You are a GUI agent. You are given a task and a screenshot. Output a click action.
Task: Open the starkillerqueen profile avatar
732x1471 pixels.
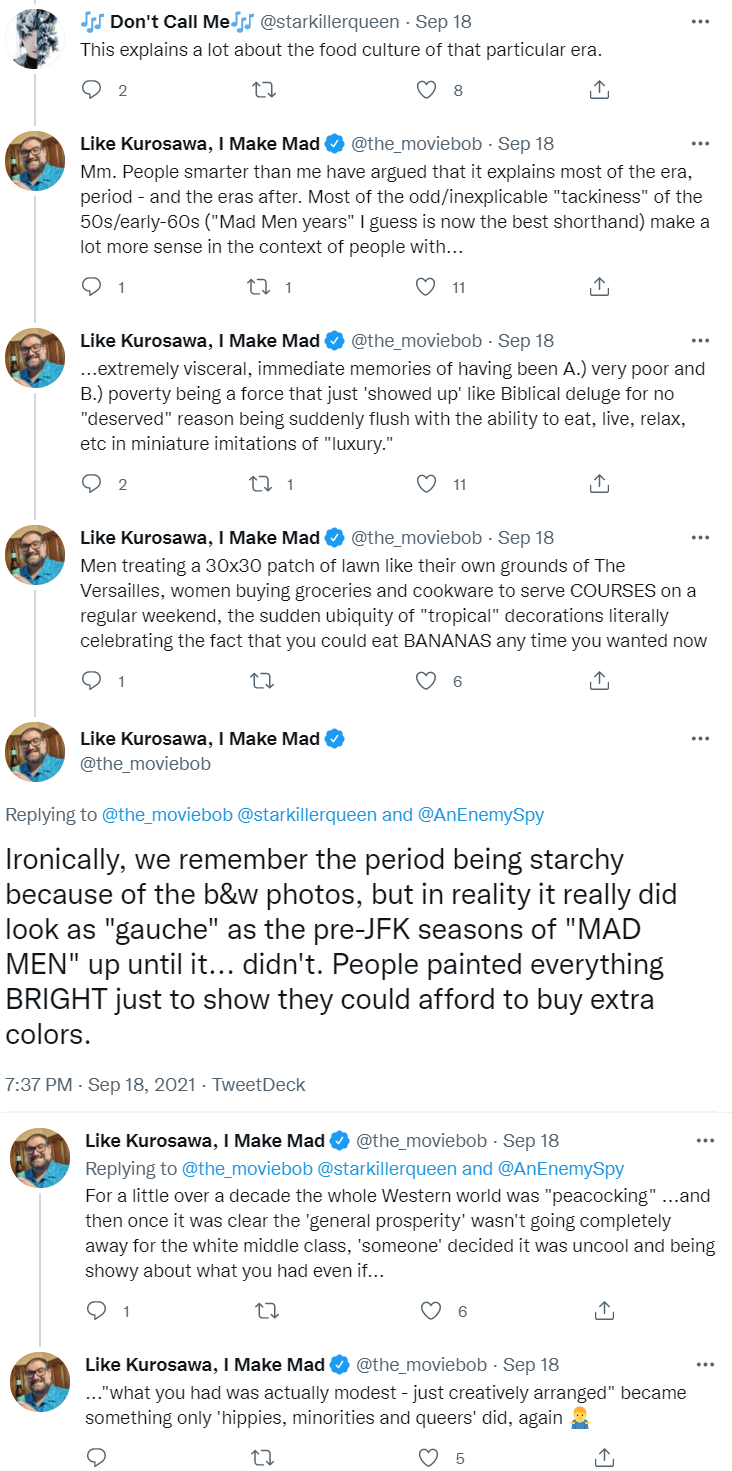pyautogui.click(x=38, y=38)
